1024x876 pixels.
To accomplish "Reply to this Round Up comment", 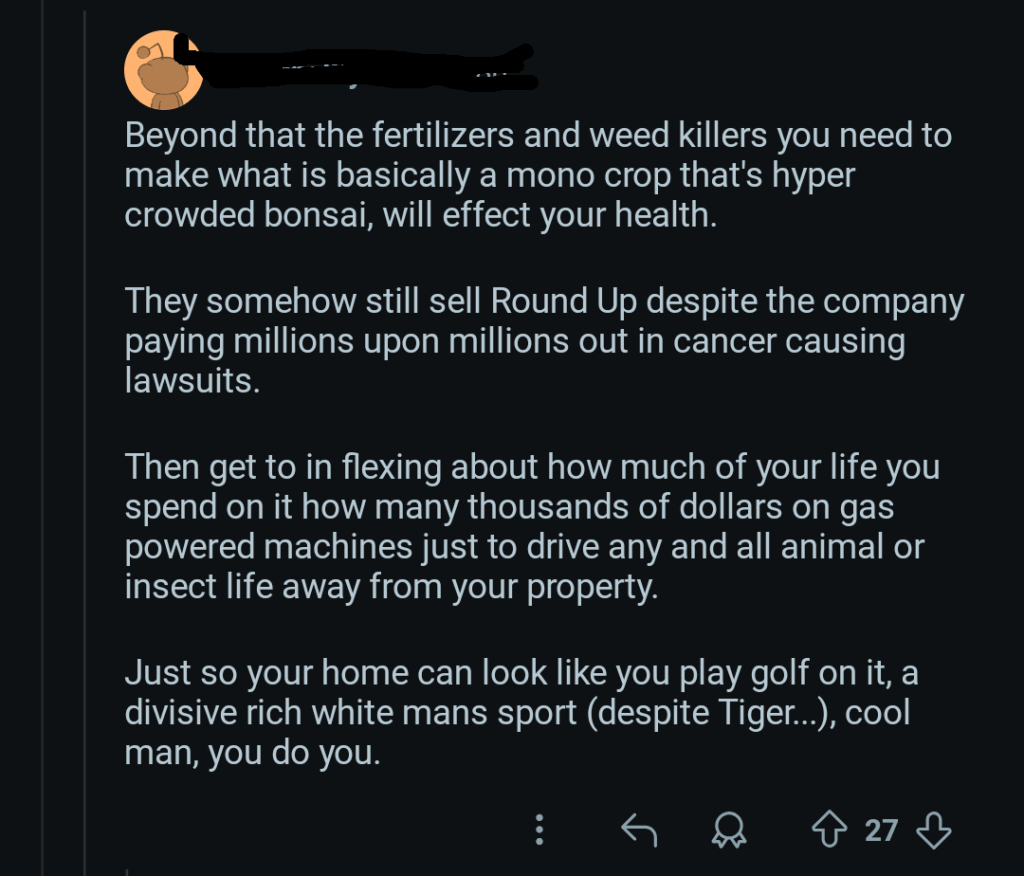I will [640, 829].
